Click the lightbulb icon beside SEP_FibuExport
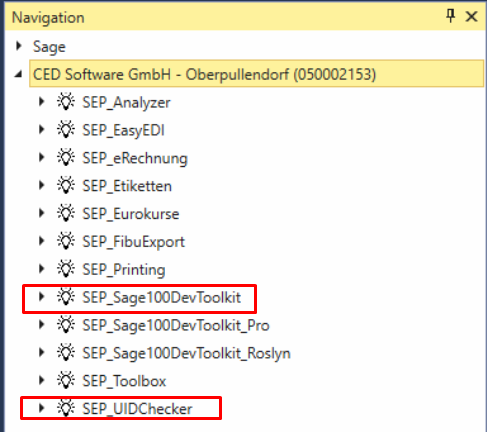The height and width of the screenshot is (432, 487). tap(66, 241)
